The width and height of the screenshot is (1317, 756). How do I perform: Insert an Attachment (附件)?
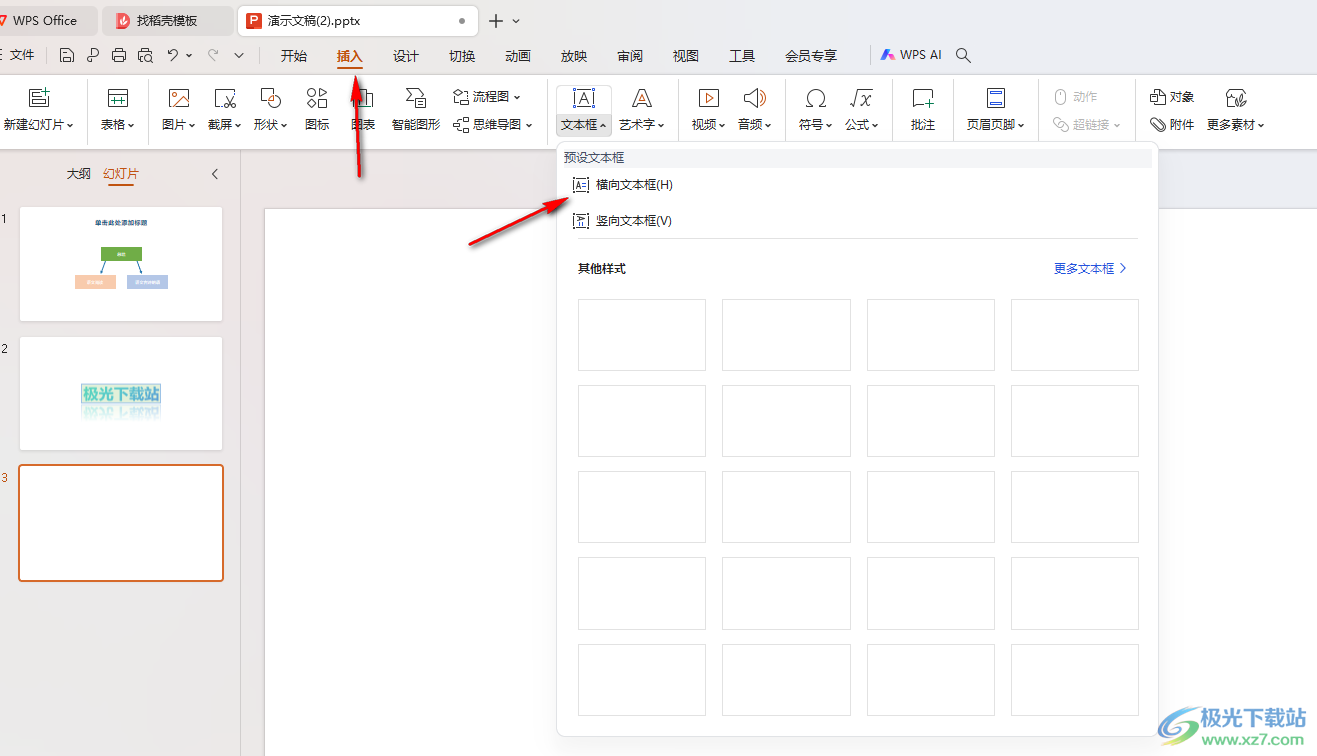pyautogui.click(x=1172, y=125)
